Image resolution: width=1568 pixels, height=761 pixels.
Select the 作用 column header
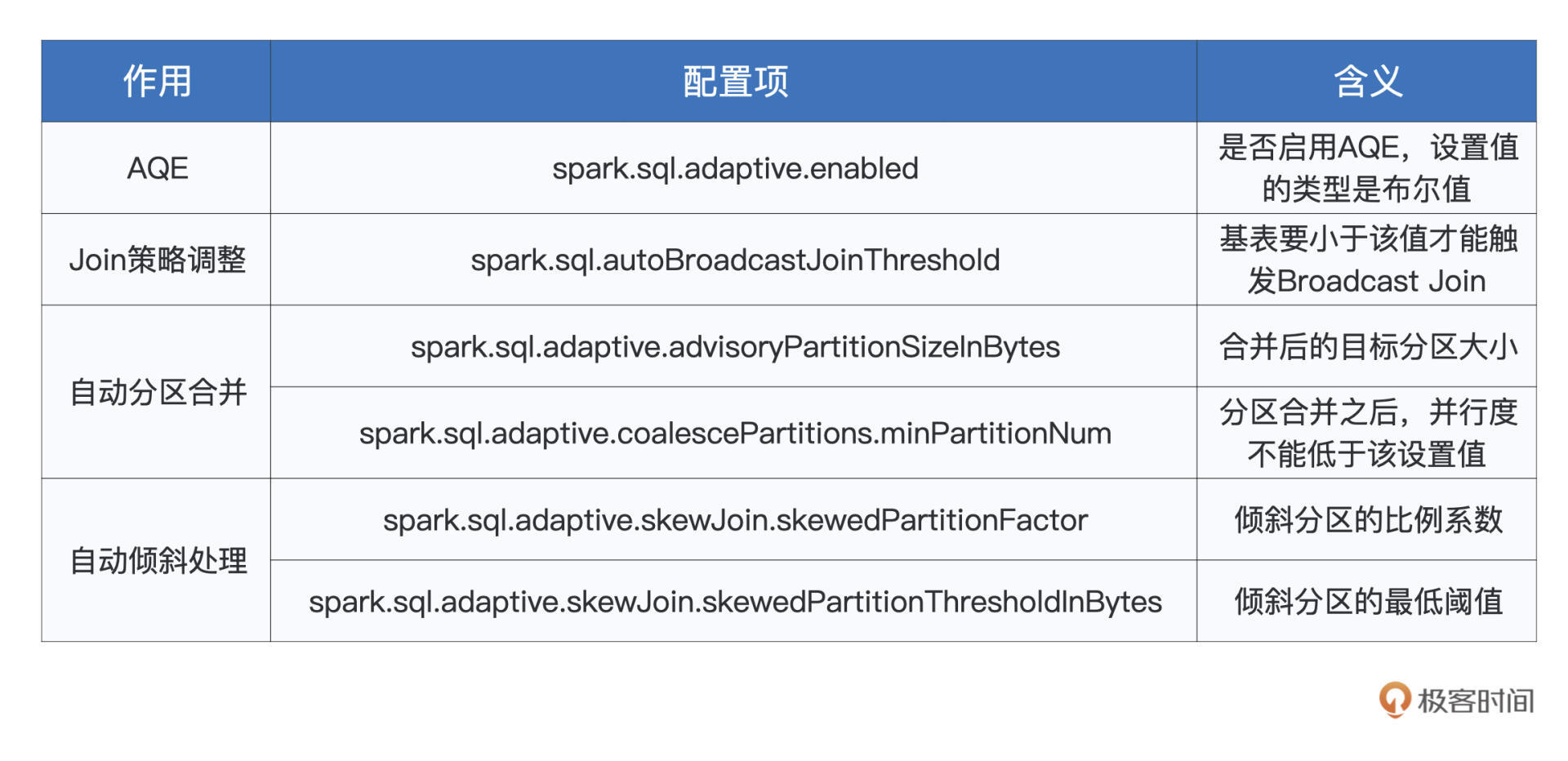[x=157, y=82]
